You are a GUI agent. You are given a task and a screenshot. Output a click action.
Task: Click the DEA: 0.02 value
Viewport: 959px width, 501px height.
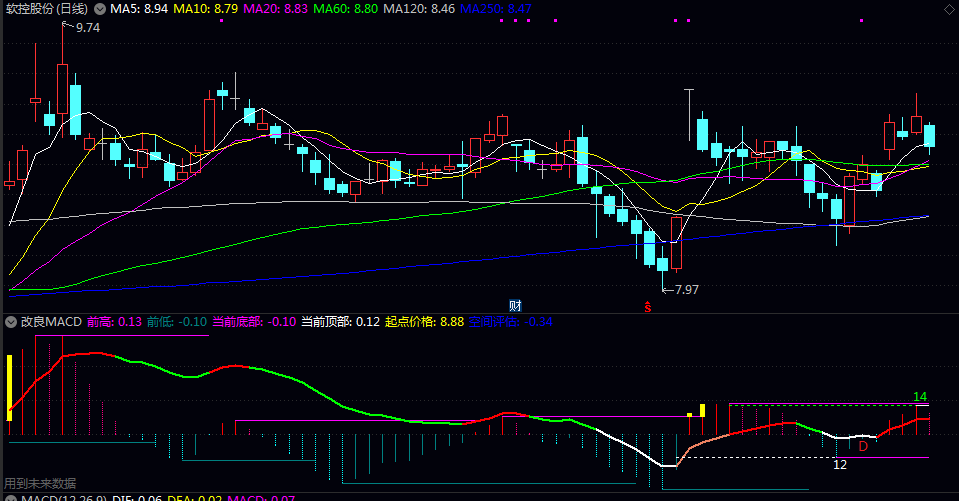click(194, 499)
